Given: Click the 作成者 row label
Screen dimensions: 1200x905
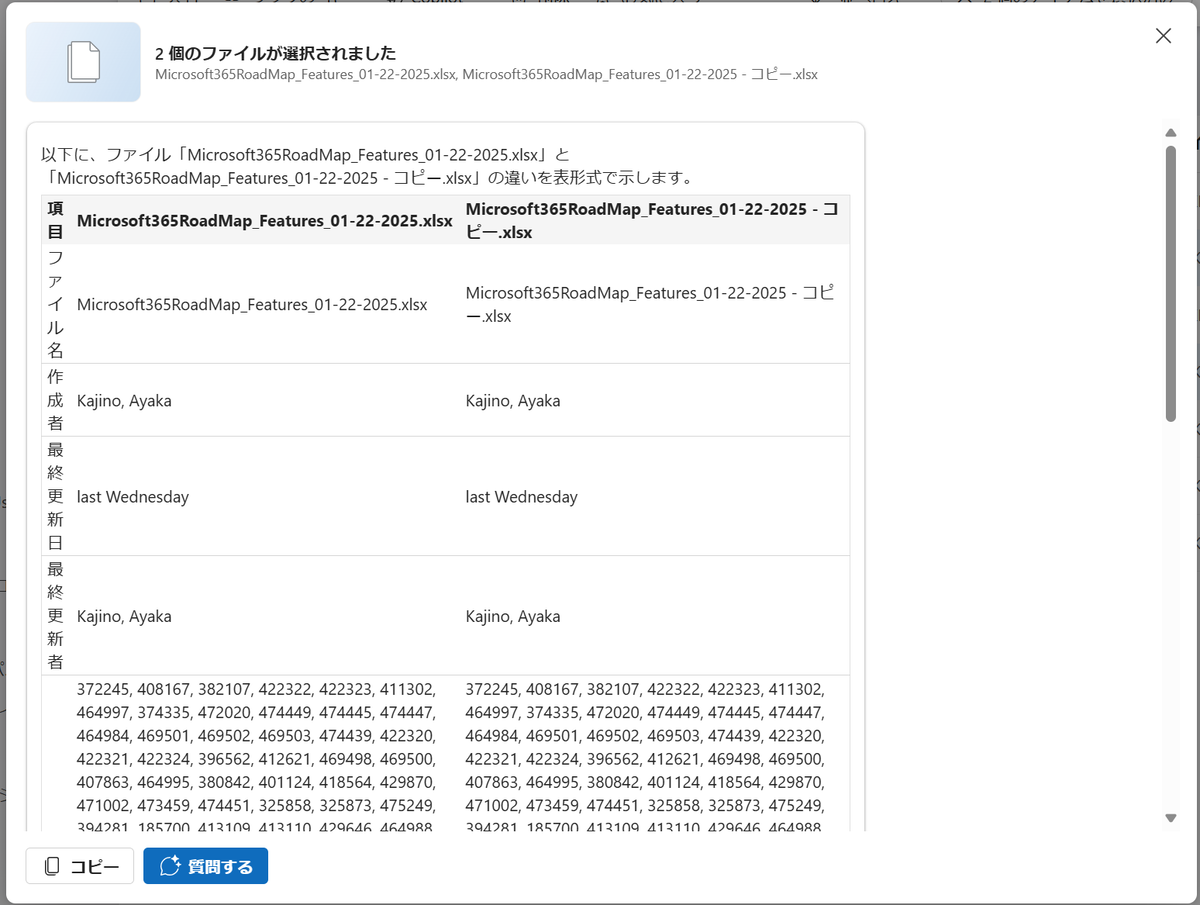Looking at the screenshot, I should pyautogui.click(x=56, y=400).
